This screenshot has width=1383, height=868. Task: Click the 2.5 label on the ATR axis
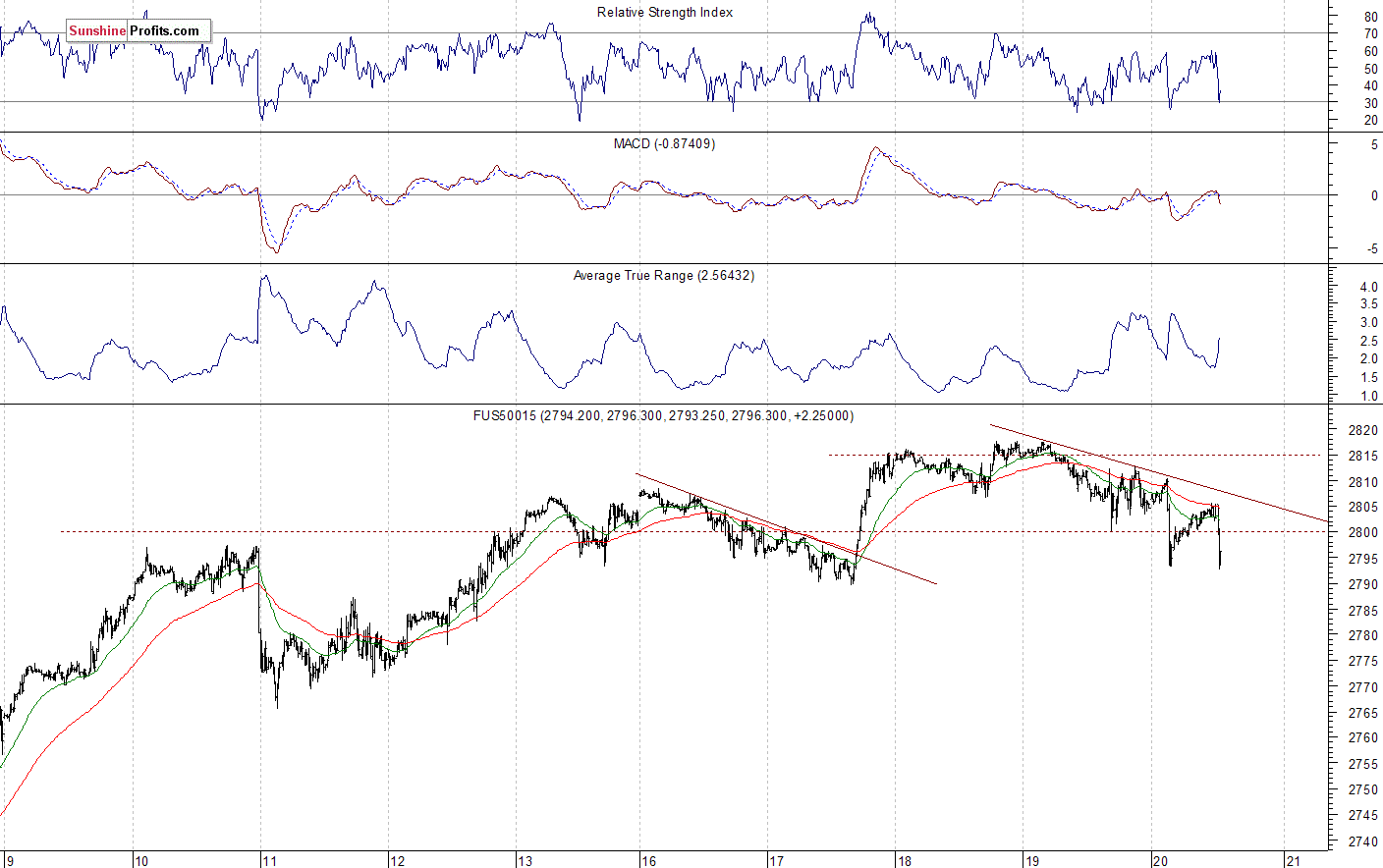(x=1368, y=342)
